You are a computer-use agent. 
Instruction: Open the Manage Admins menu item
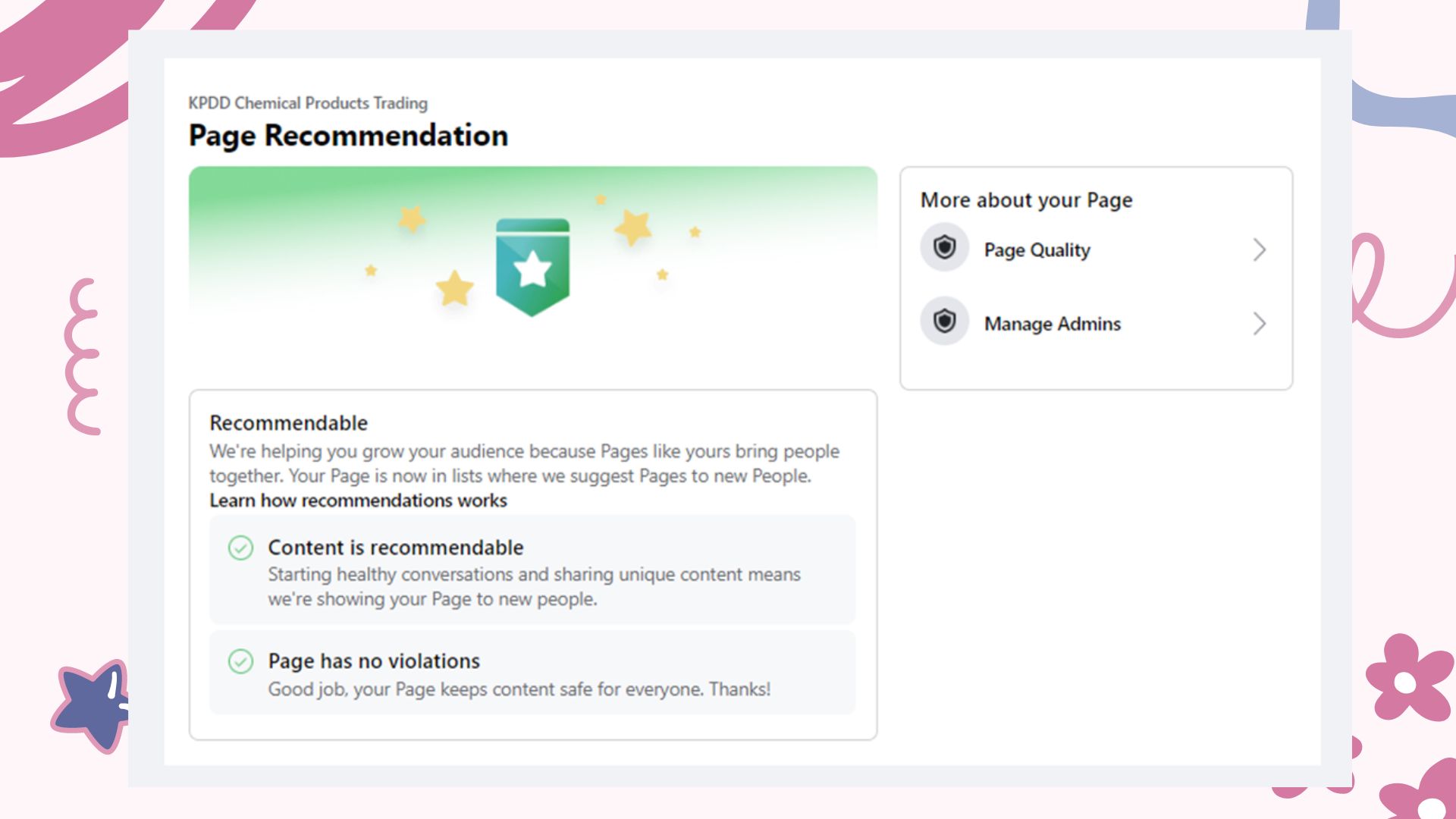click(1052, 324)
